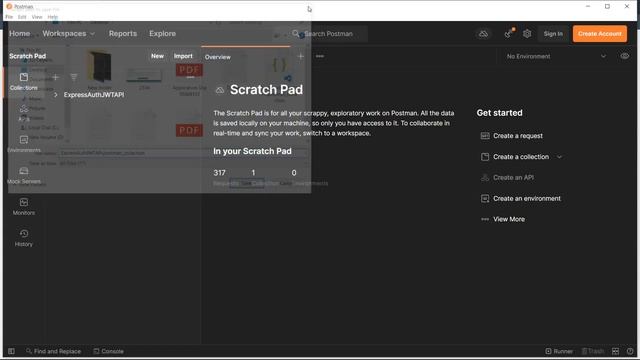Expand the Create a collection chevron
This screenshot has width=640, height=360.
pos(560,157)
